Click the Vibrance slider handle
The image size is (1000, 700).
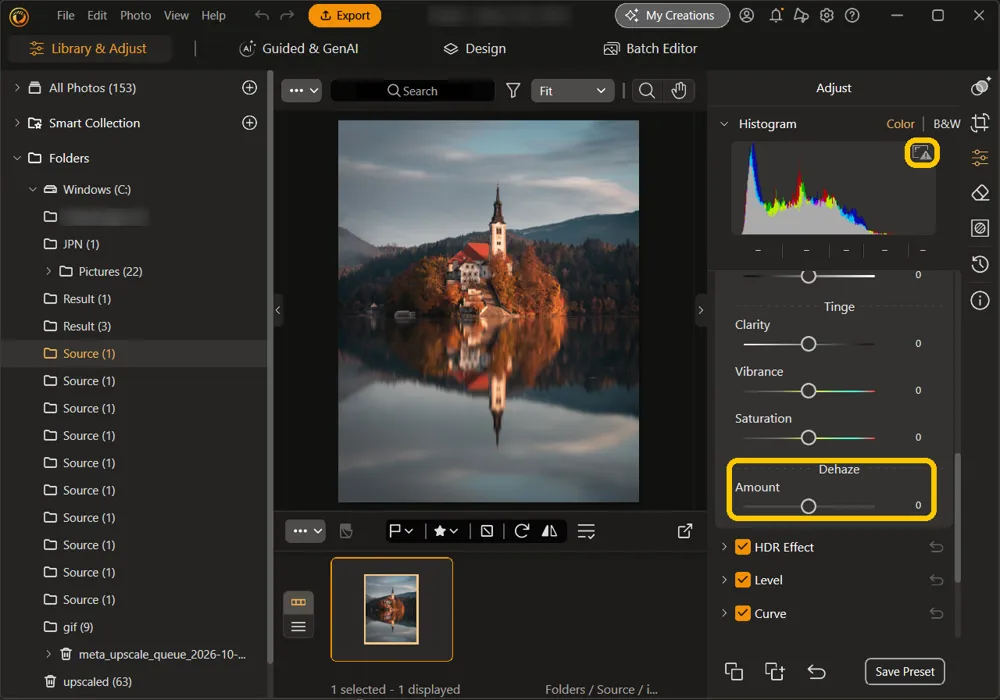808,391
